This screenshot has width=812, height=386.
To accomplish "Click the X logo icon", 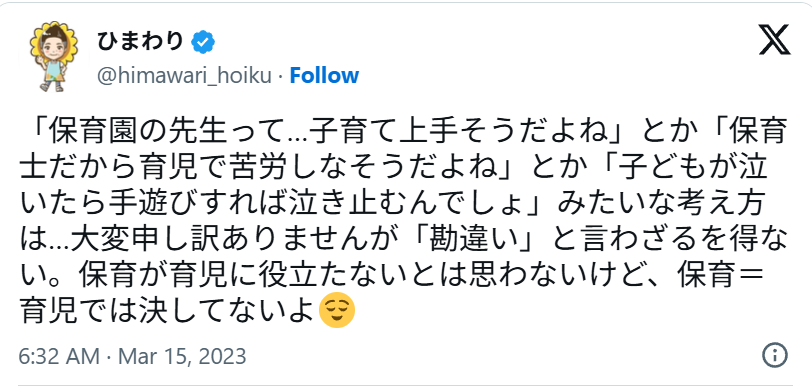I will coord(774,39).
